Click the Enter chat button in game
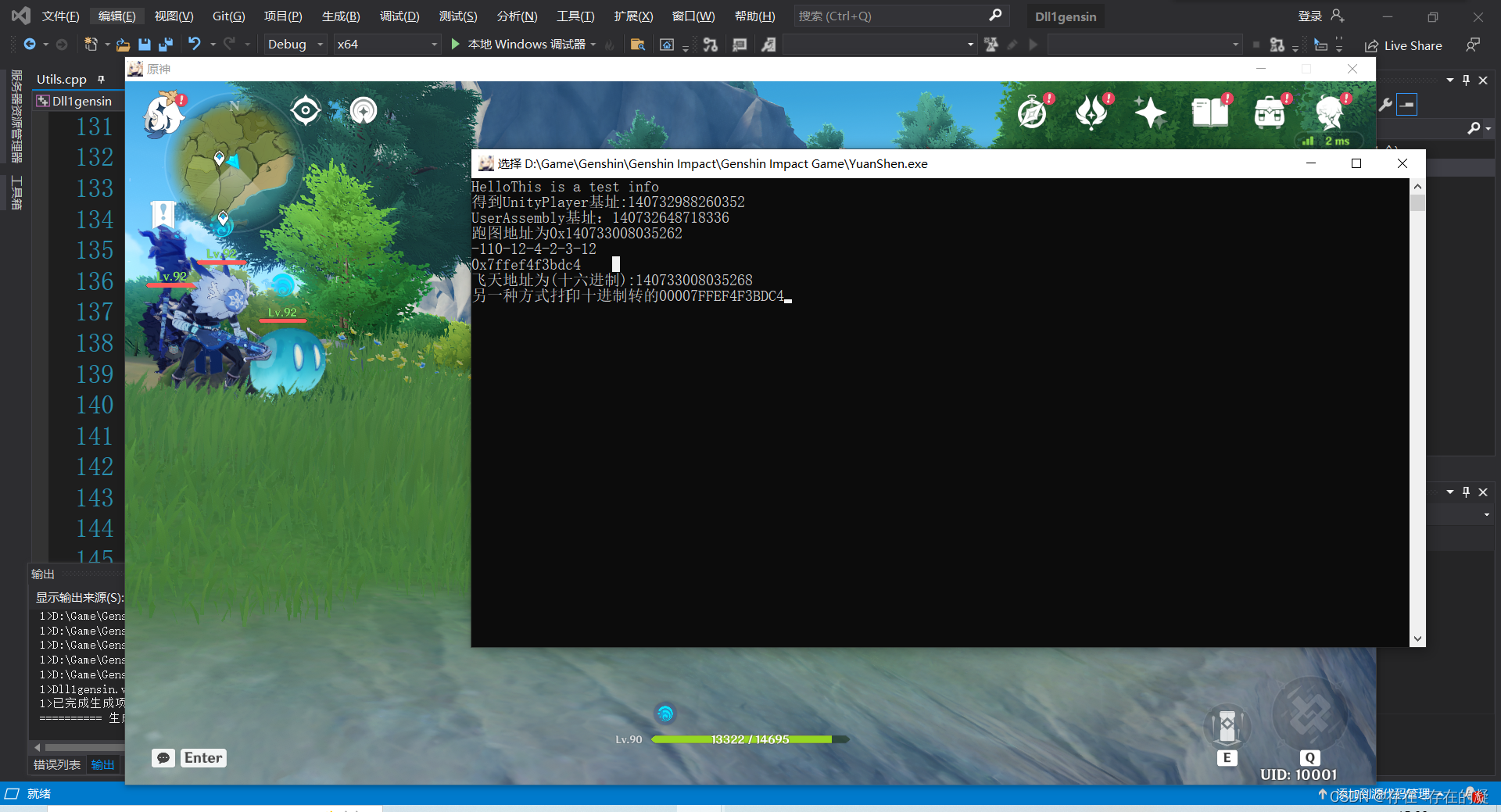 [202, 757]
